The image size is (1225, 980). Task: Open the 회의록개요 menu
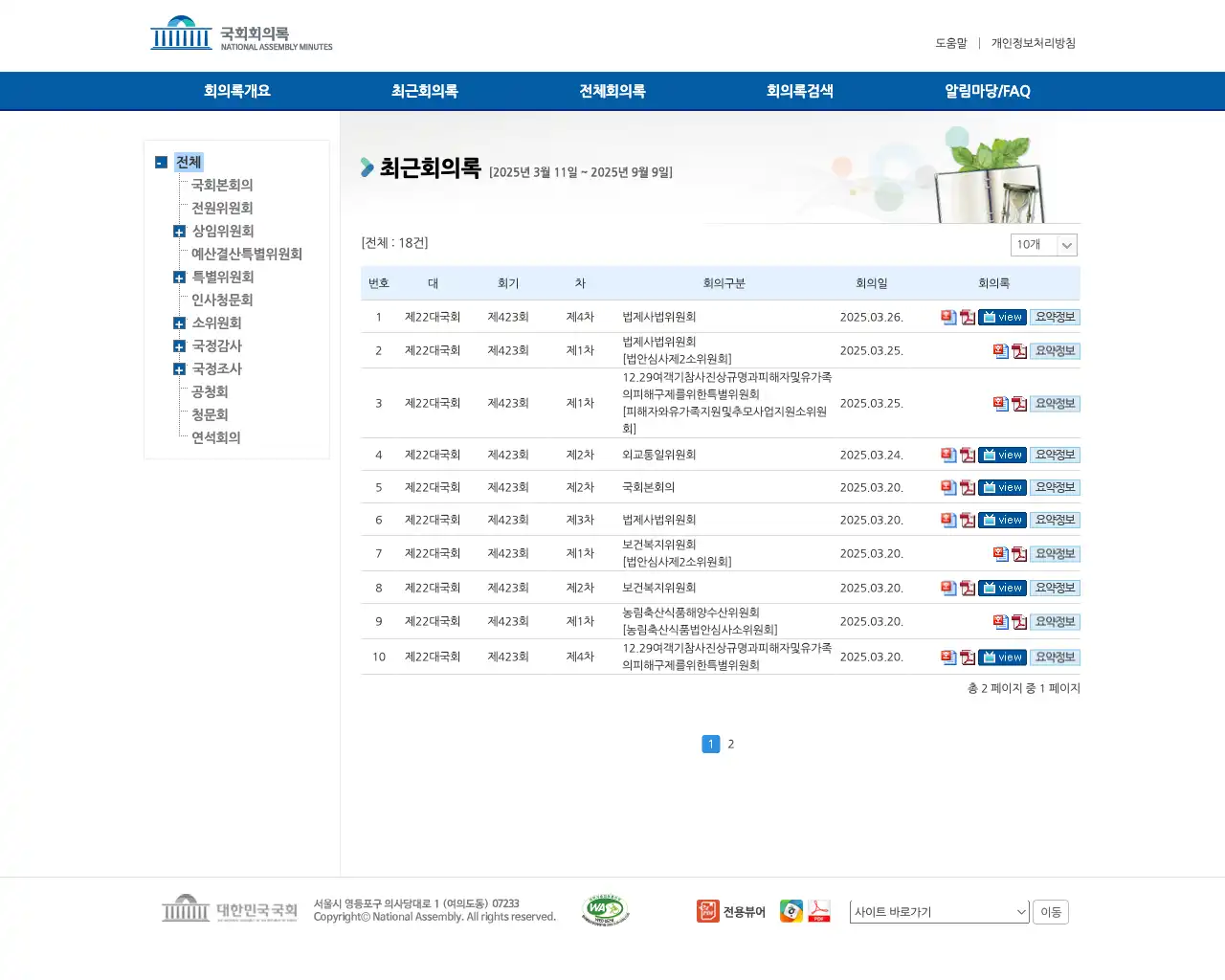[237, 91]
